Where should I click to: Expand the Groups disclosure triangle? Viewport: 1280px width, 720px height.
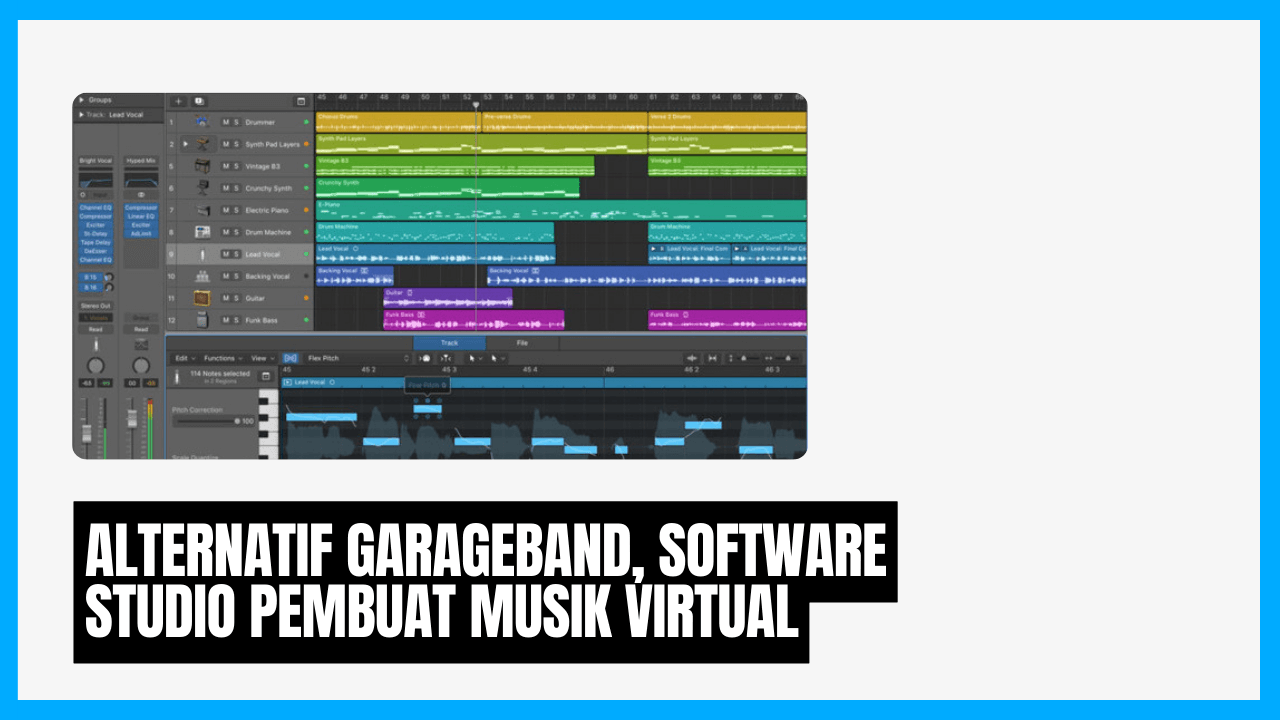81,100
